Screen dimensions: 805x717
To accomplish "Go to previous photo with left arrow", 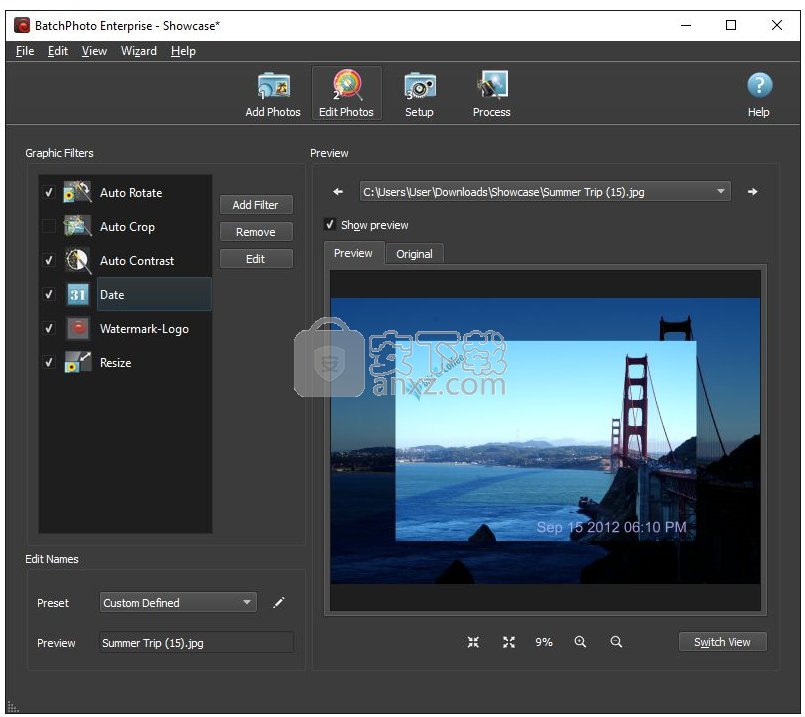I will point(338,191).
